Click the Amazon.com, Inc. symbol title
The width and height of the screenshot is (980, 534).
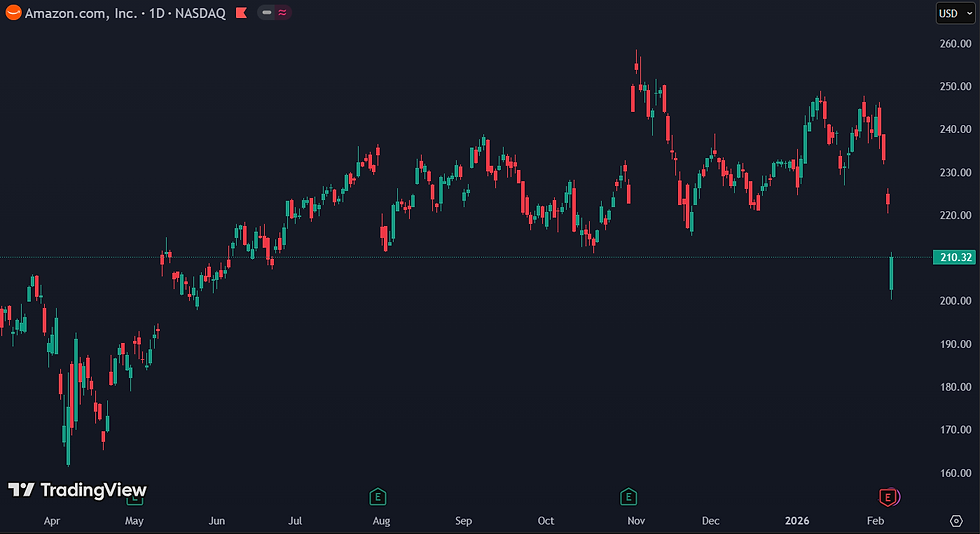coord(81,13)
